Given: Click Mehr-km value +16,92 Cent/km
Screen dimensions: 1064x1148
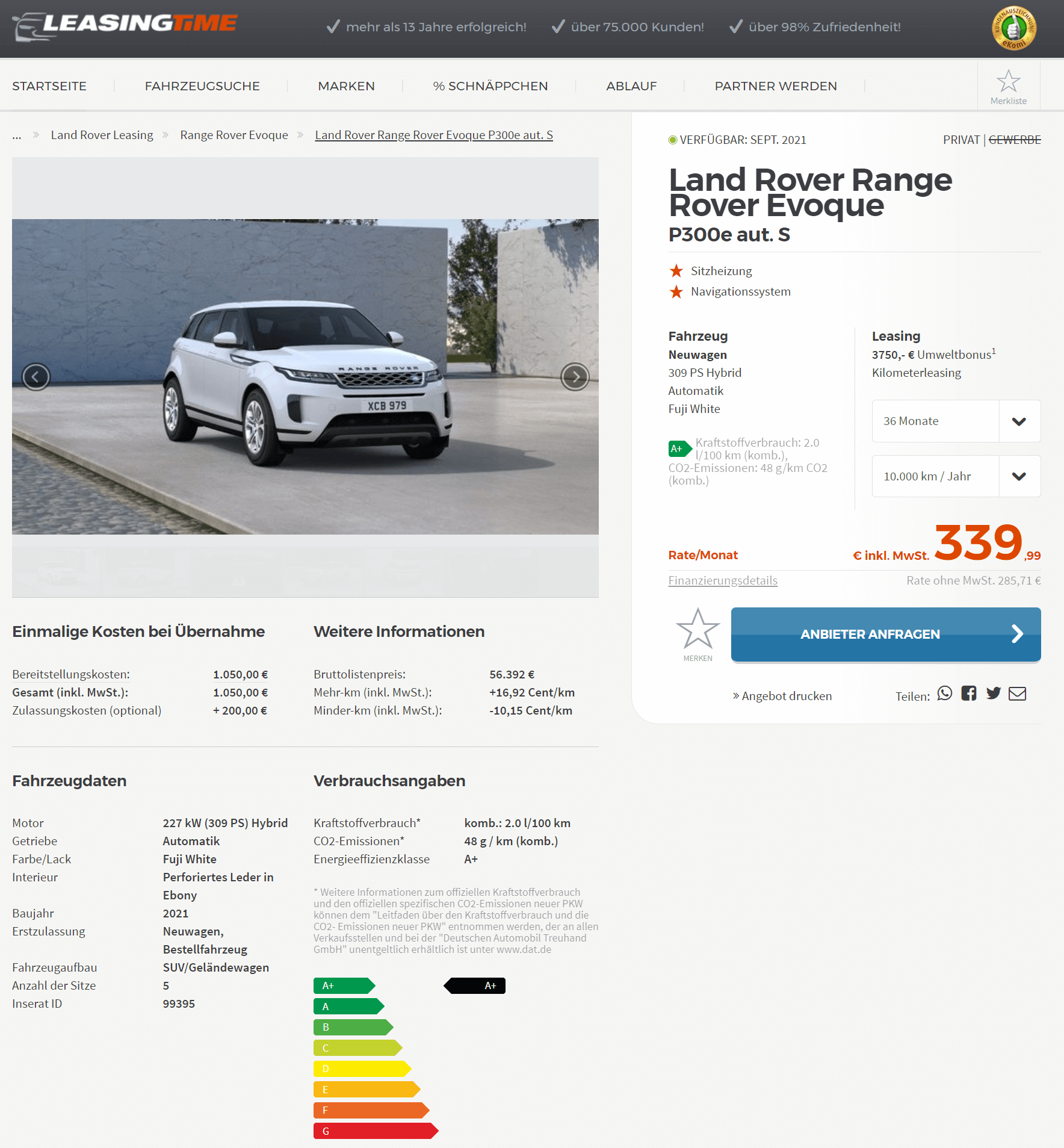Looking at the screenshot, I should coord(532,692).
